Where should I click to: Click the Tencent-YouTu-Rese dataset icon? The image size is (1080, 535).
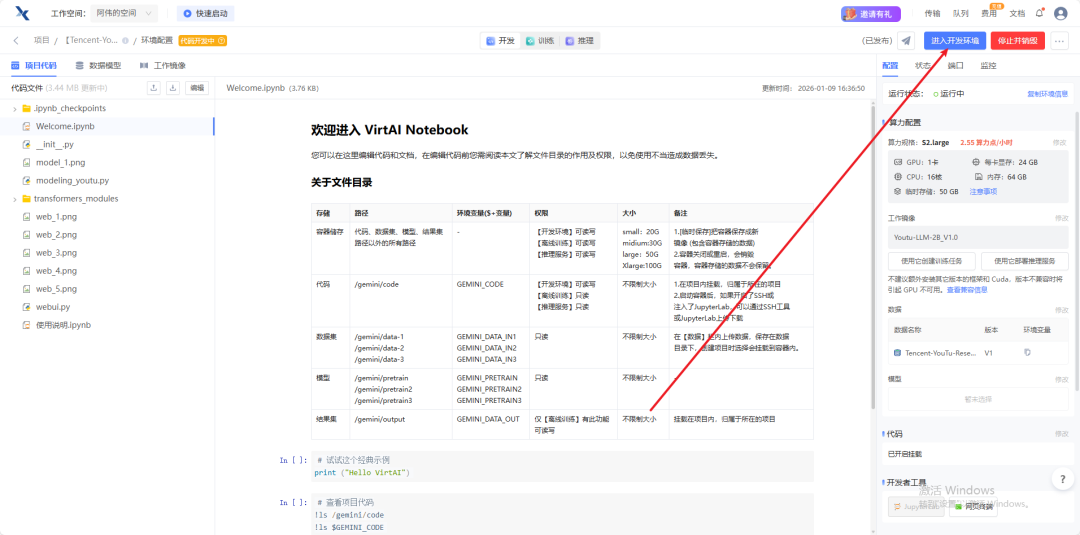click(x=897, y=353)
